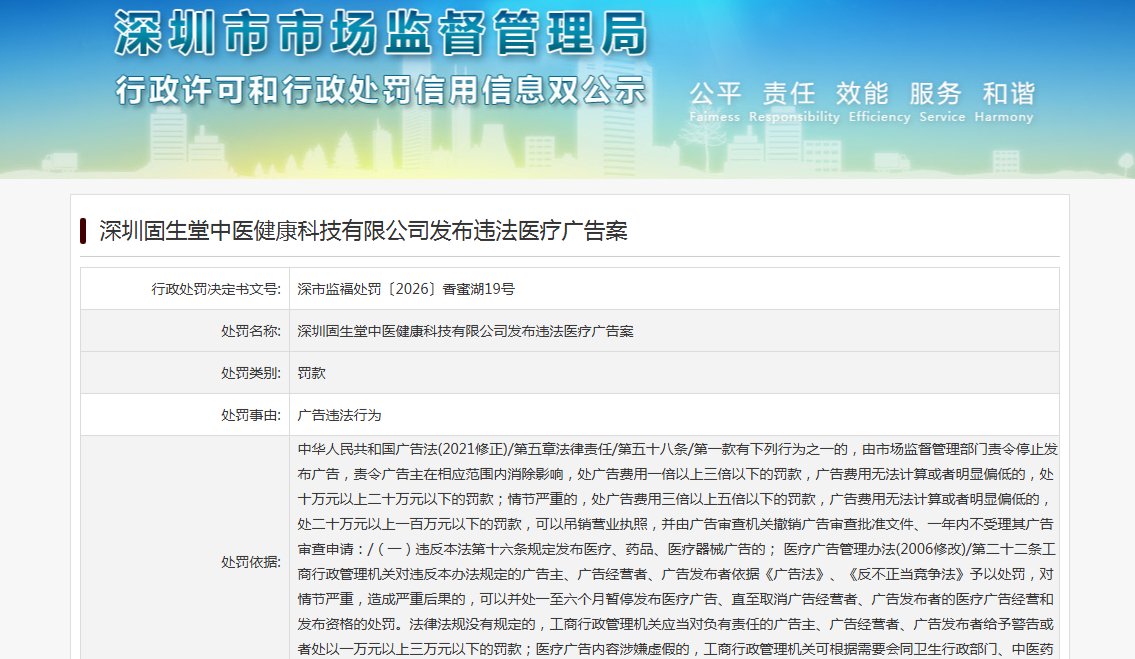
Task: Click the line starting 审查申请：/（一）违反本法第十六条
Action: pyautogui.click(x=677, y=549)
